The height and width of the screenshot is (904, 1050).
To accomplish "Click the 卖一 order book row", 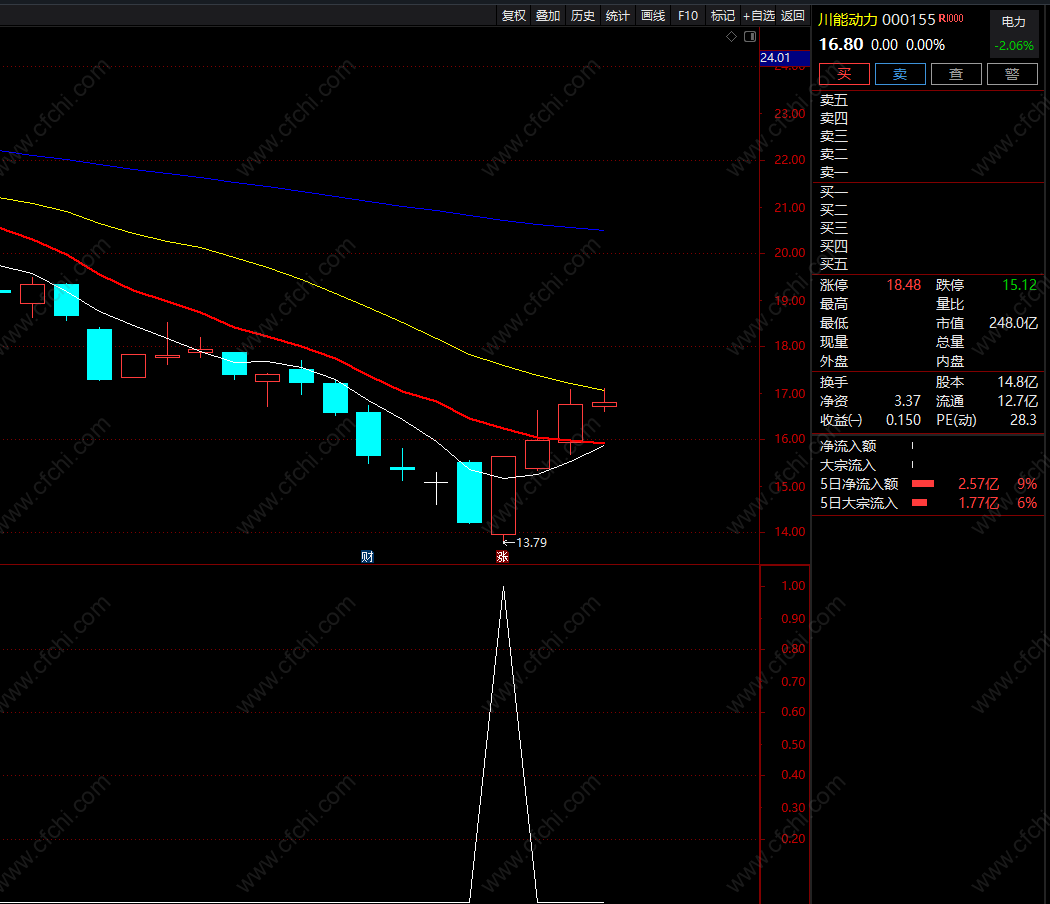I will (x=928, y=173).
